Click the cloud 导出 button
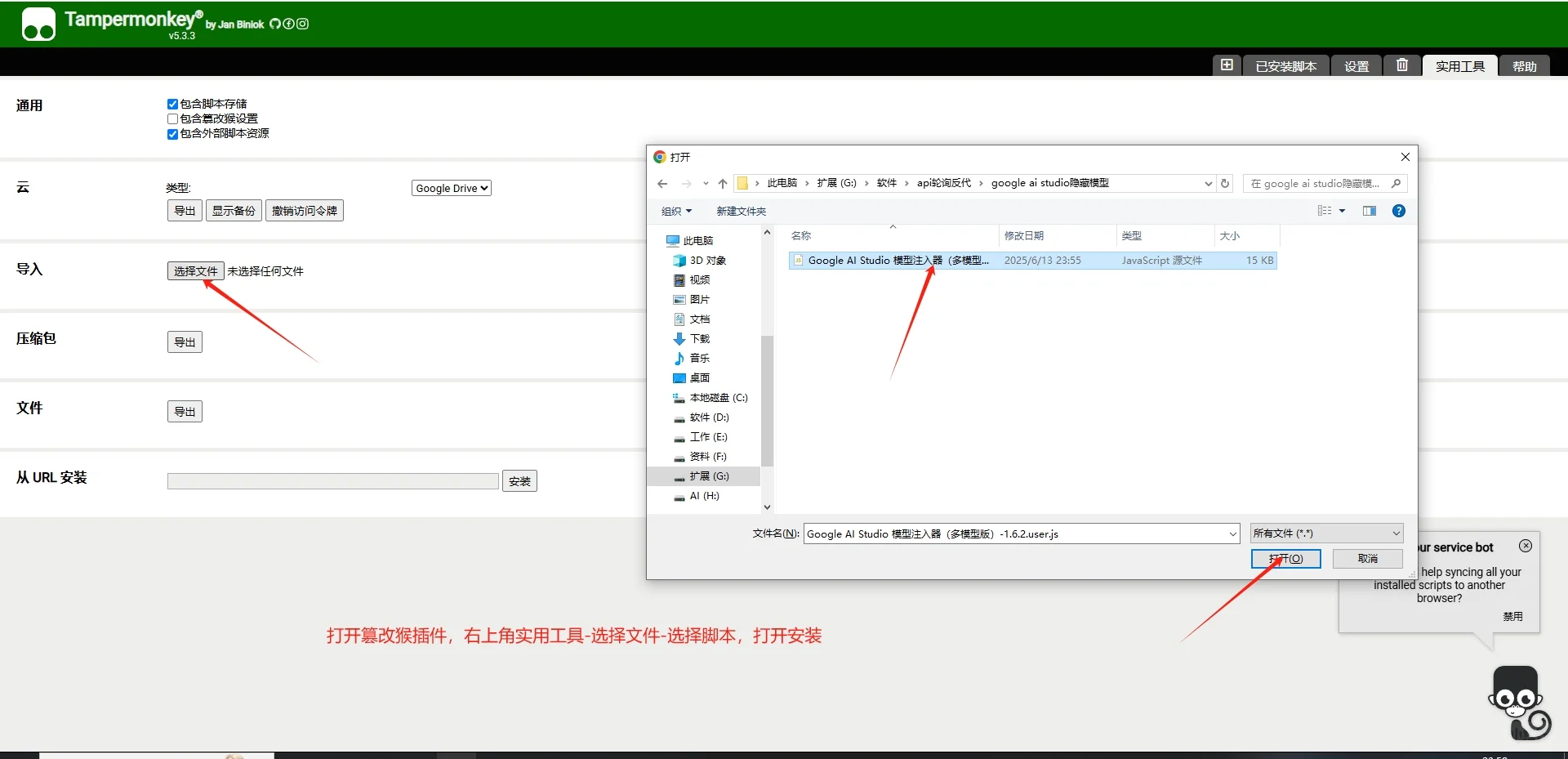This screenshot has height=759, width=1568. coord(185,211)
